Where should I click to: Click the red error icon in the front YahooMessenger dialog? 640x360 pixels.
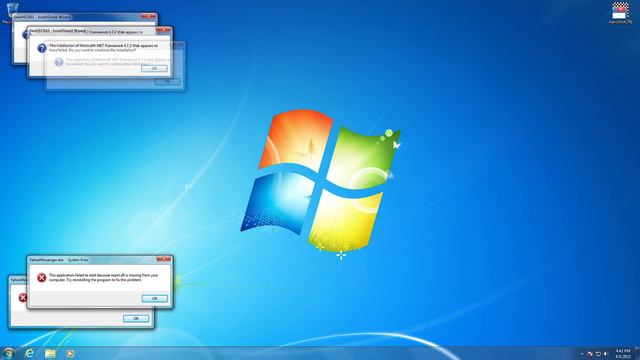pos(42,278)
